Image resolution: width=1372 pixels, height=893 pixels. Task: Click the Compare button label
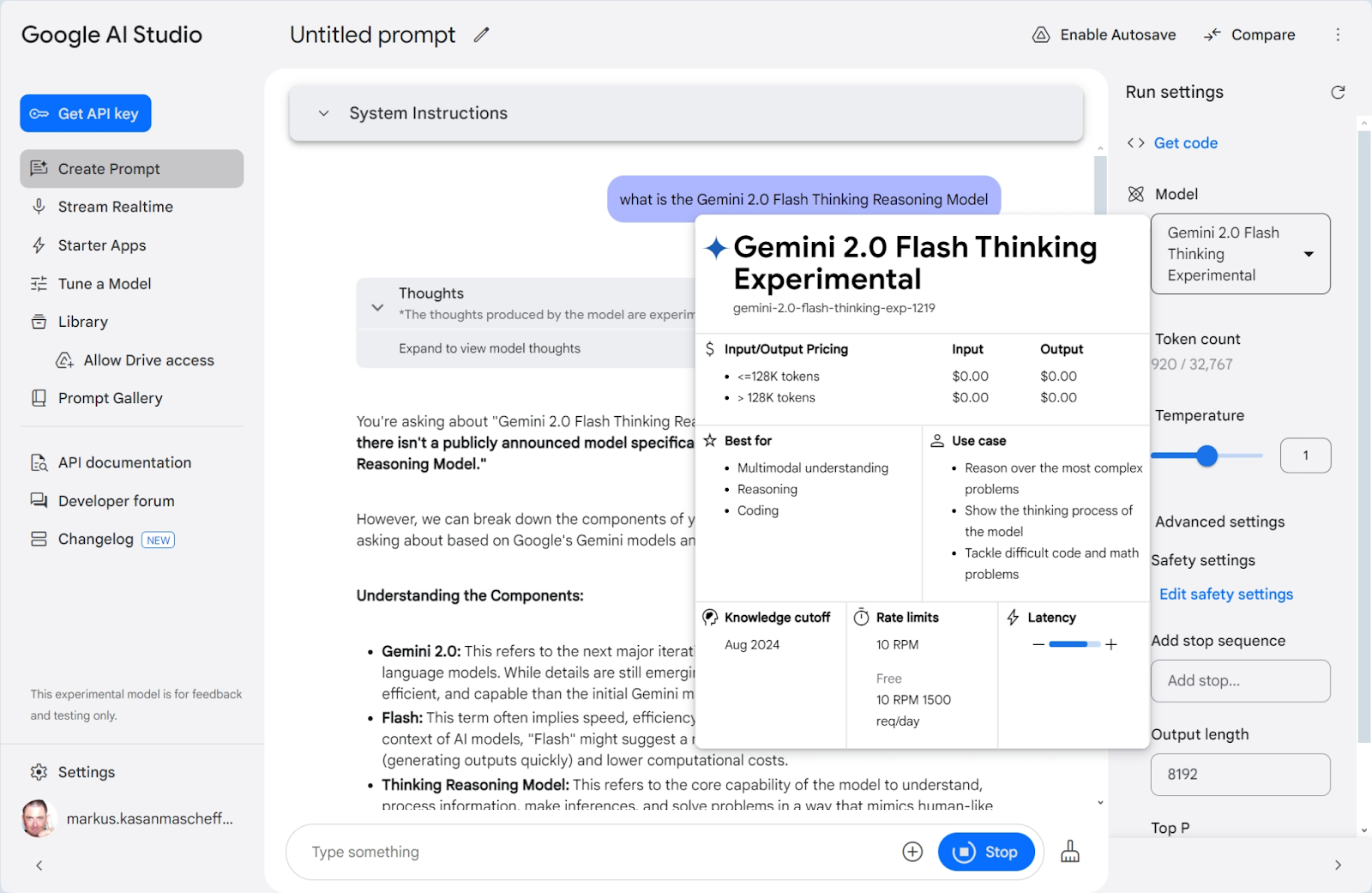[x=1263, y=34]
